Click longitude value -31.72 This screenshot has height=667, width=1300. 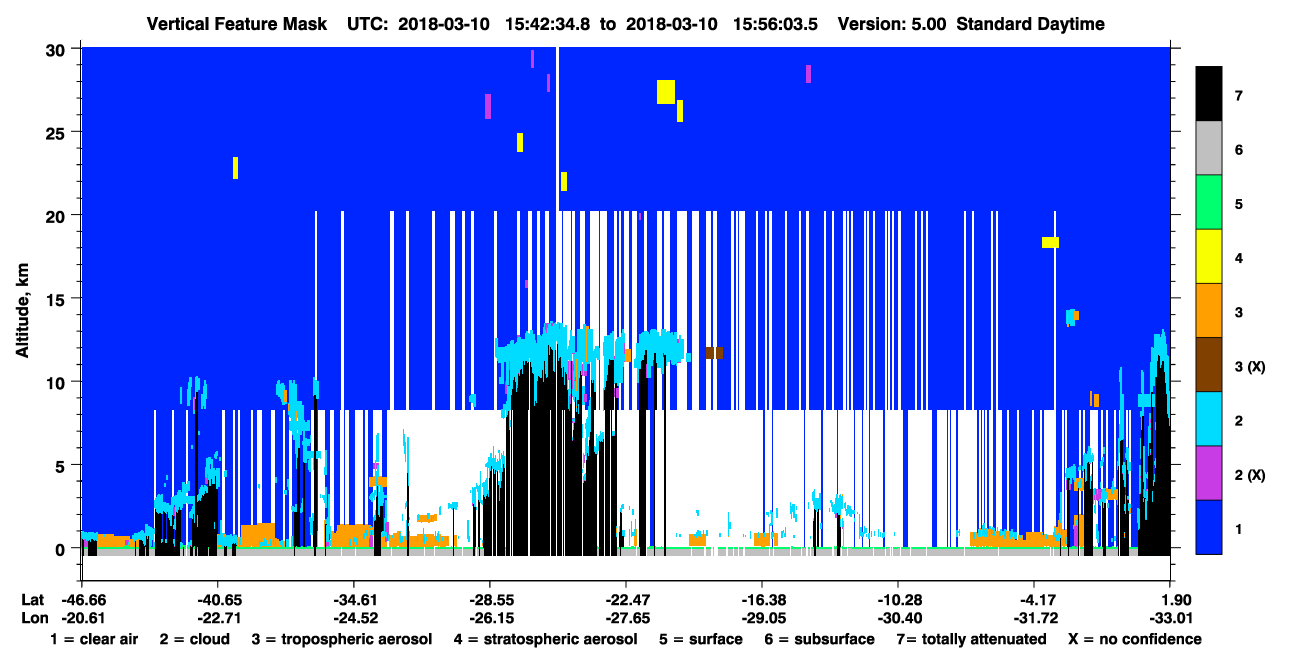pos(1034,618)
